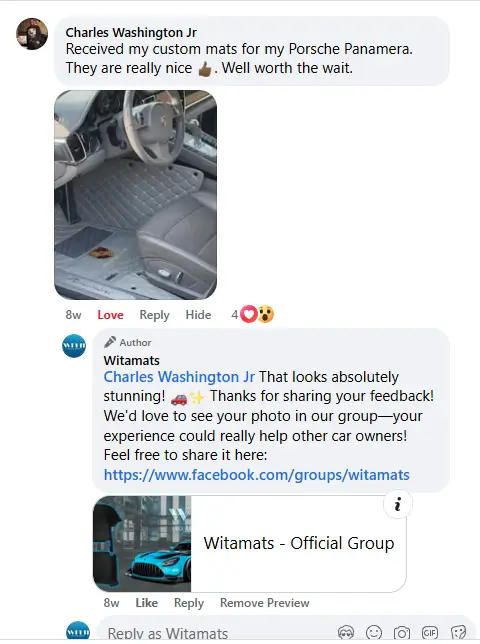Hide Charles Washington Jr's comment
480x644 pixels.
(x=198, y=315)
